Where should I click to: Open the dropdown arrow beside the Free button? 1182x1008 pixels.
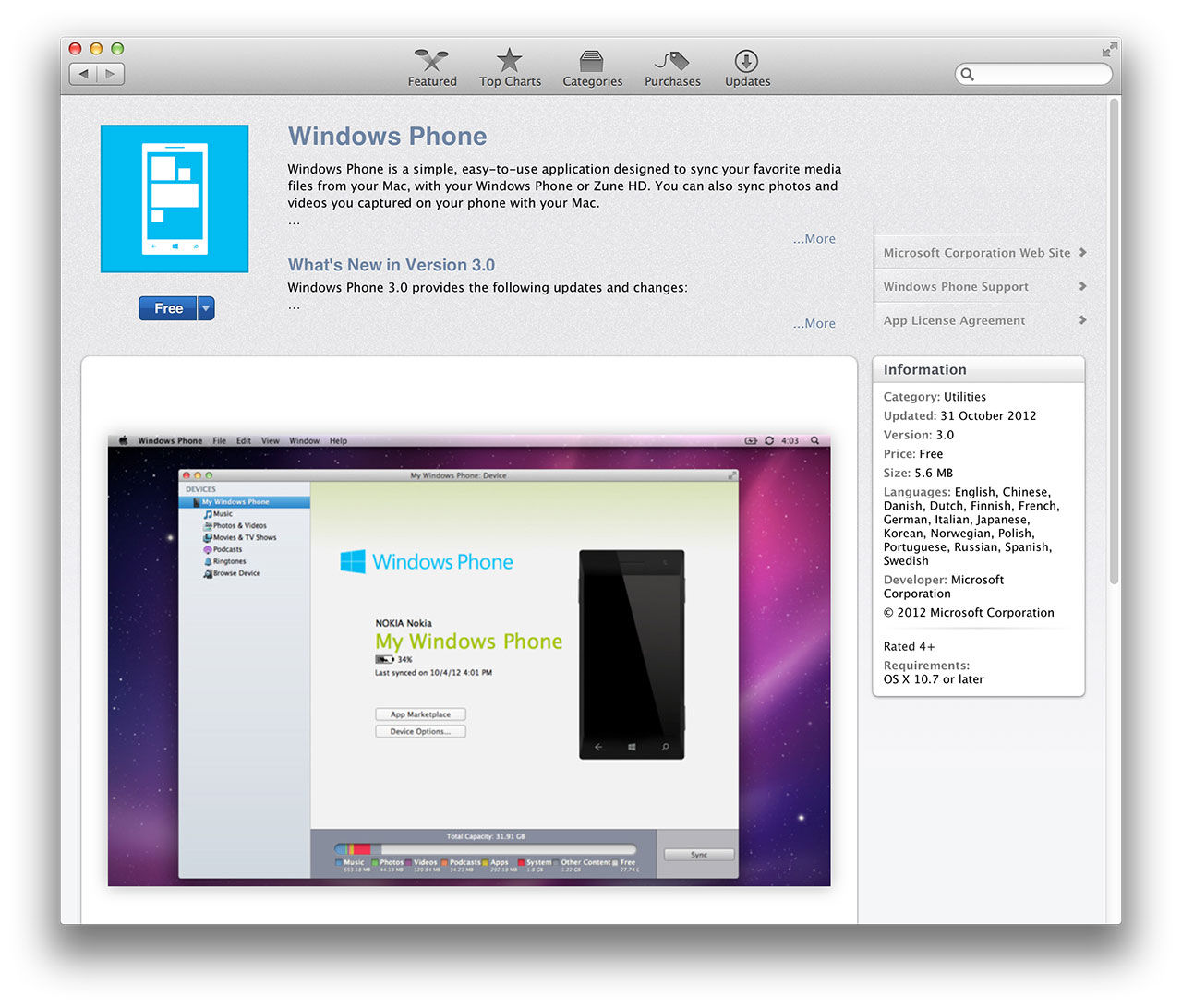click(205, 308)
